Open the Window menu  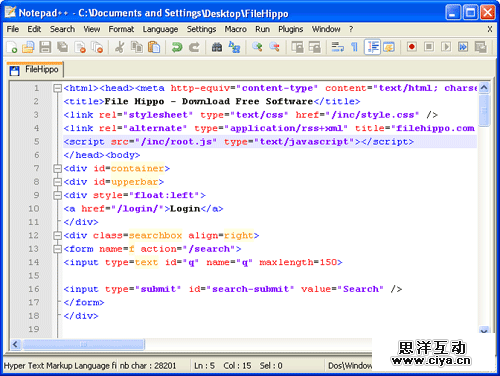click(x=326, y=29)
